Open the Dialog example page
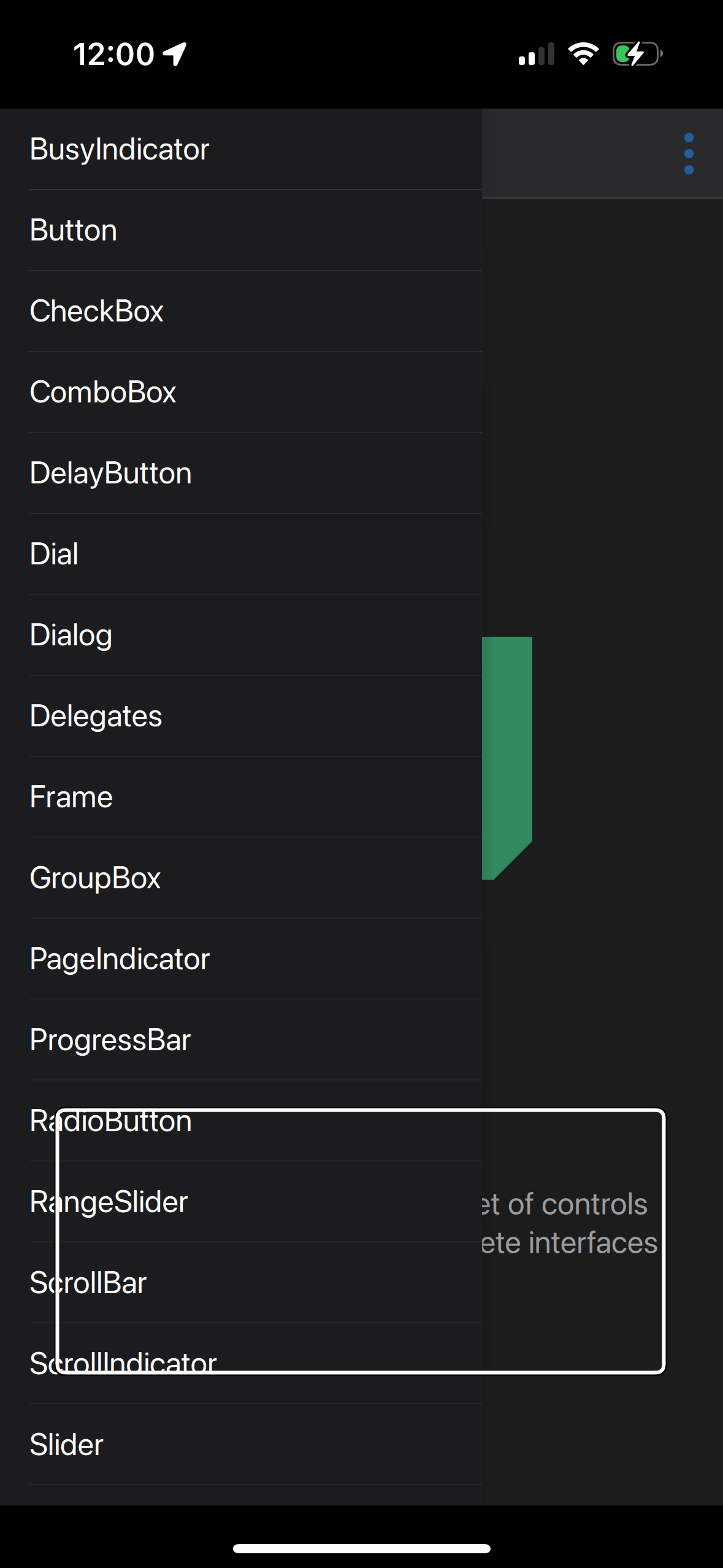The image size is (723, 1568). point(241,635)
